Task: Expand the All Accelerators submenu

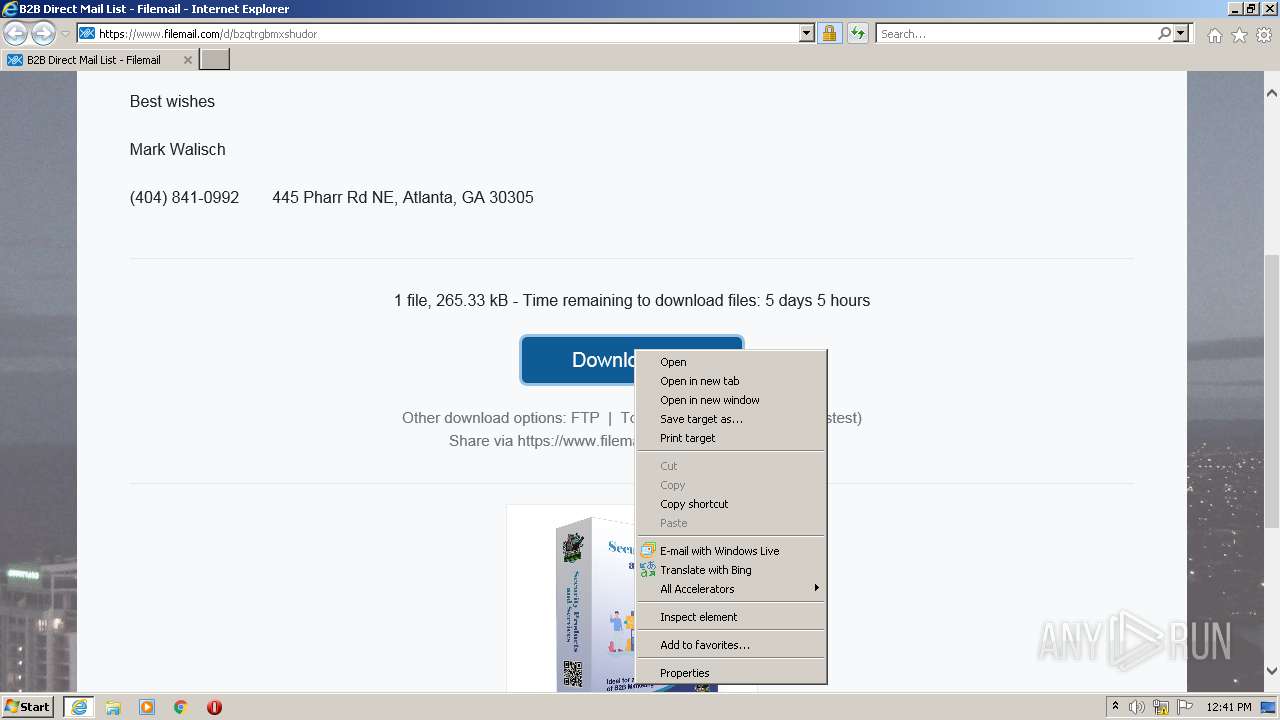Action: 731,589
